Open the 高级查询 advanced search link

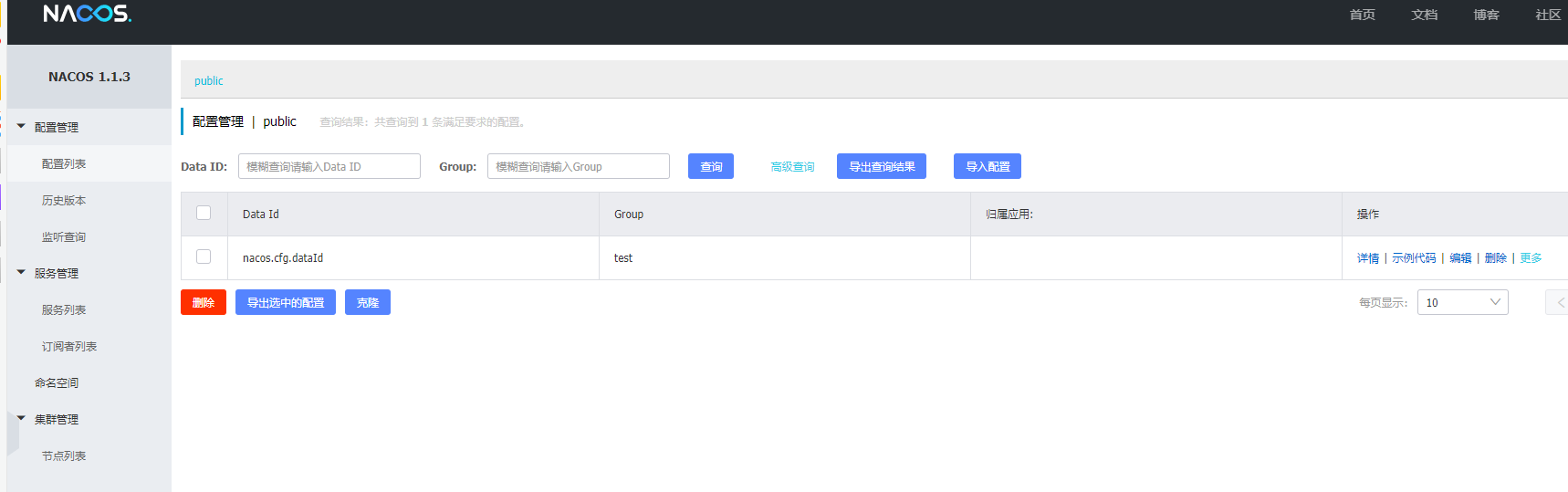click(792, 167)
